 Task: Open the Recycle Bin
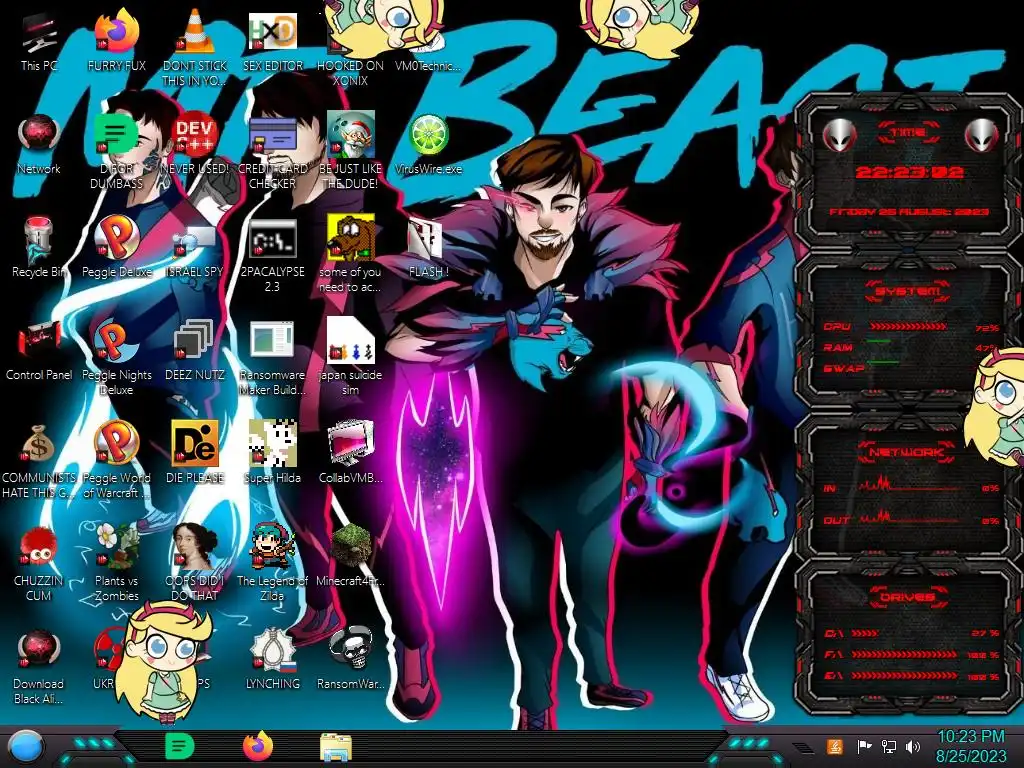coord(38,248)
